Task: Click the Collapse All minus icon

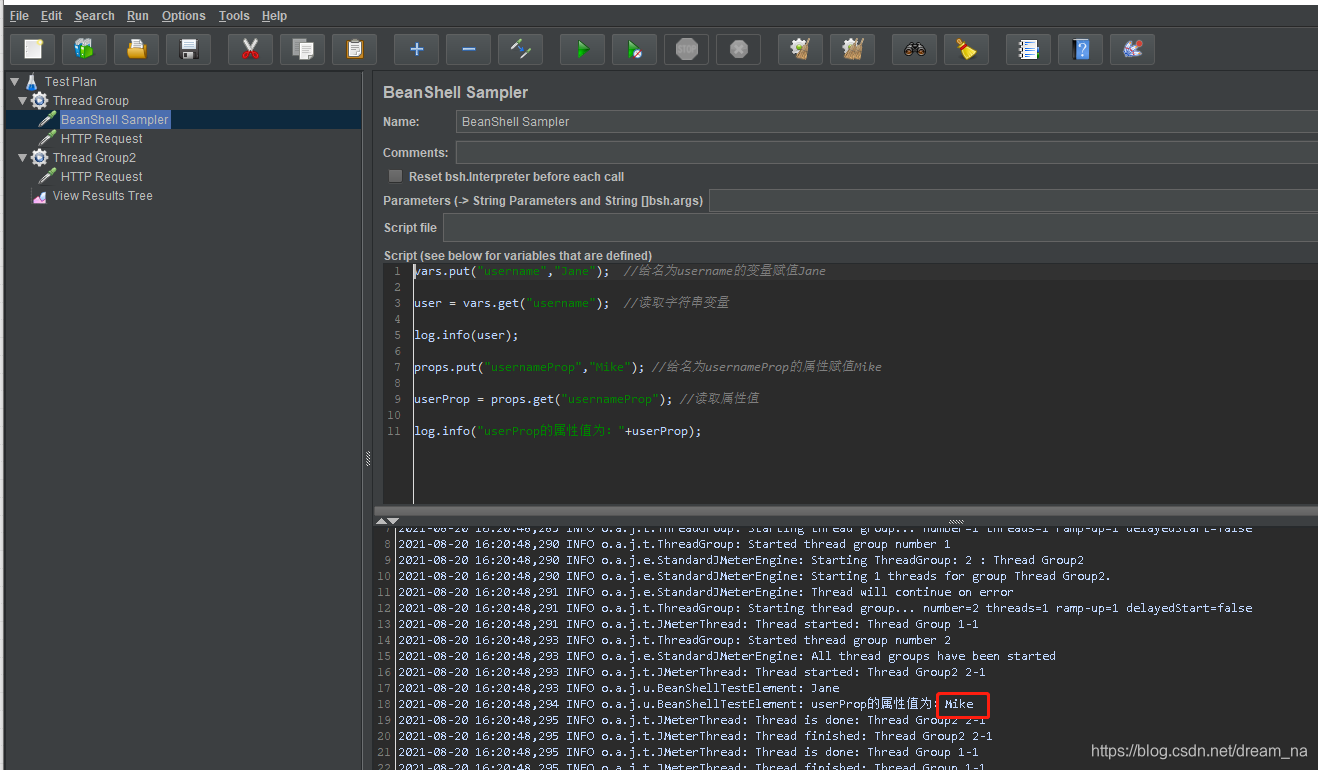Action: point(468,49)
